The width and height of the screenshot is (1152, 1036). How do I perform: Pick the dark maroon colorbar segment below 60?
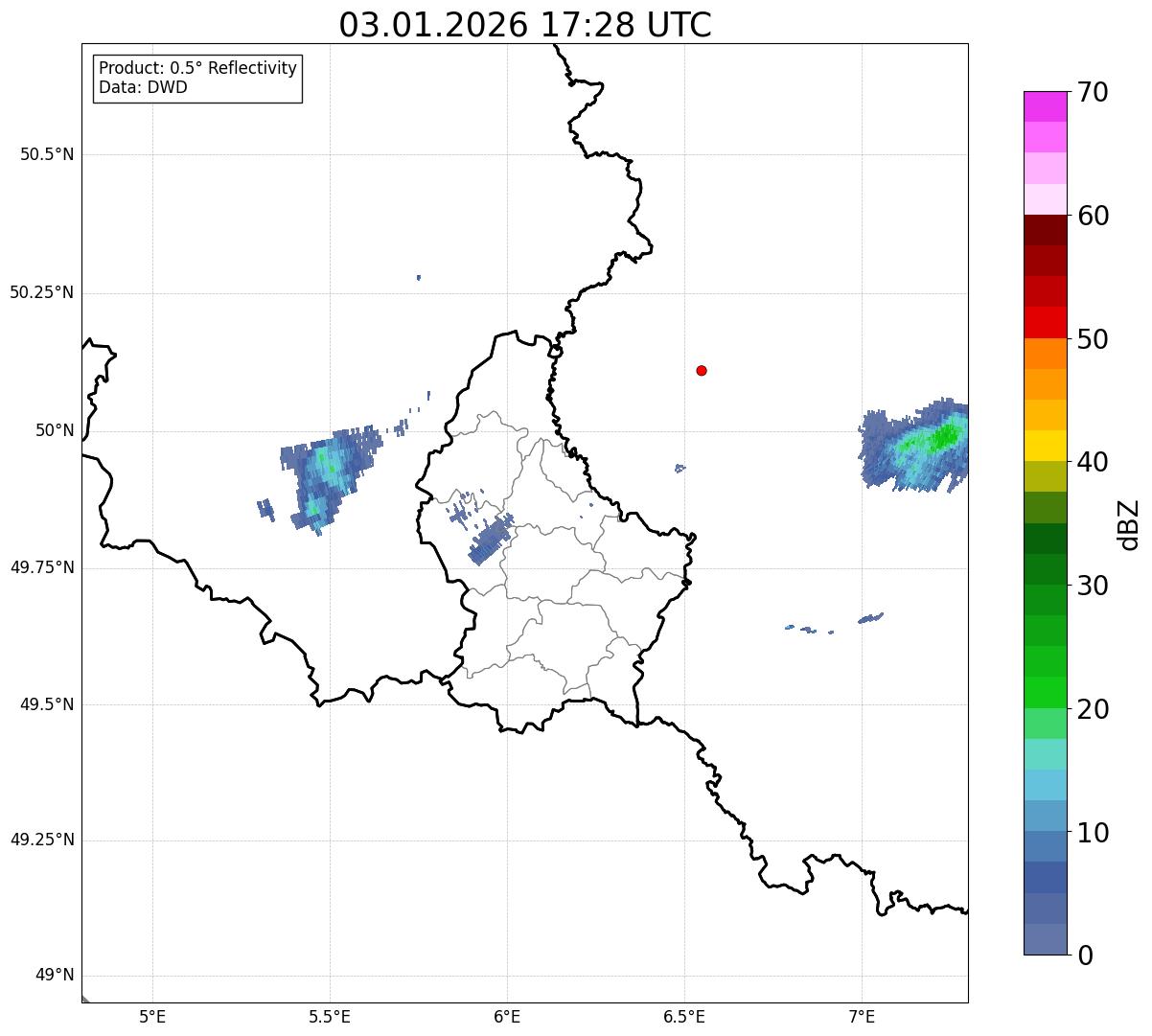1046,230
